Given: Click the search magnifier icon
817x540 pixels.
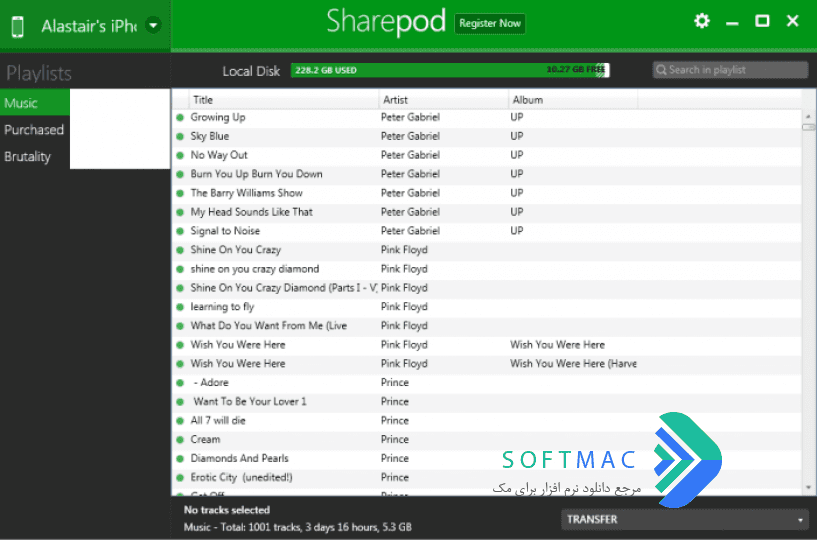Looking at the screenshot, I should tap(661, 70).
